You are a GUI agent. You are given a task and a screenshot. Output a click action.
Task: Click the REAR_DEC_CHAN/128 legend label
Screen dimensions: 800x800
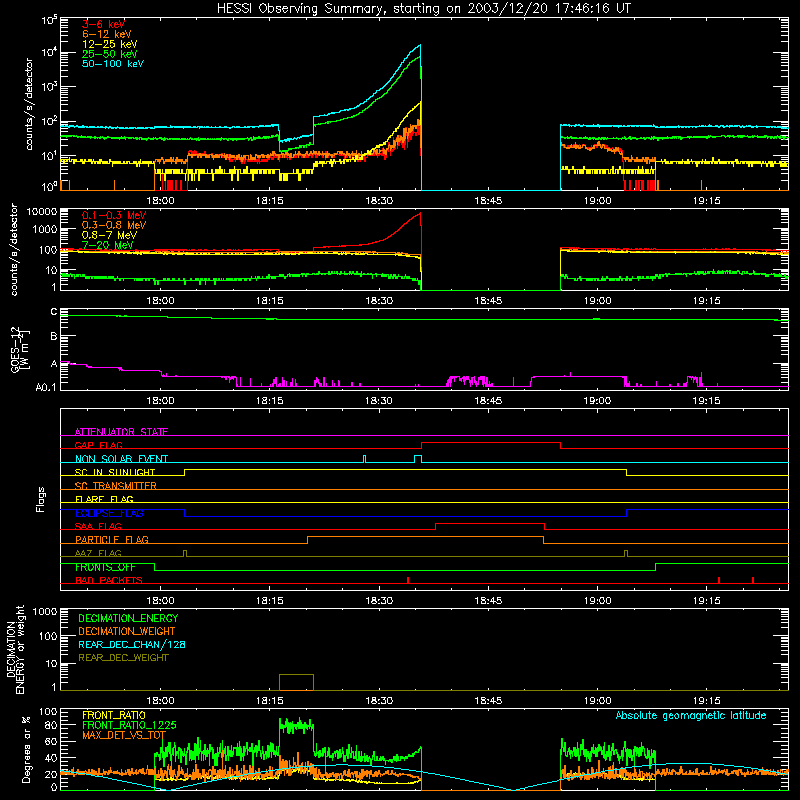pyautogui.click(x=132, y=644)
